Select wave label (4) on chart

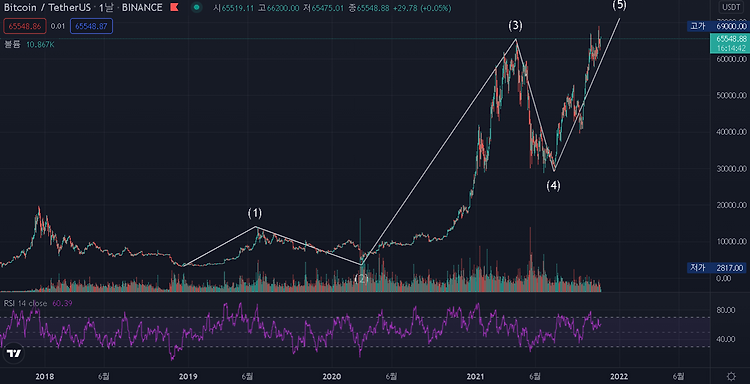(x=553, y=186)
